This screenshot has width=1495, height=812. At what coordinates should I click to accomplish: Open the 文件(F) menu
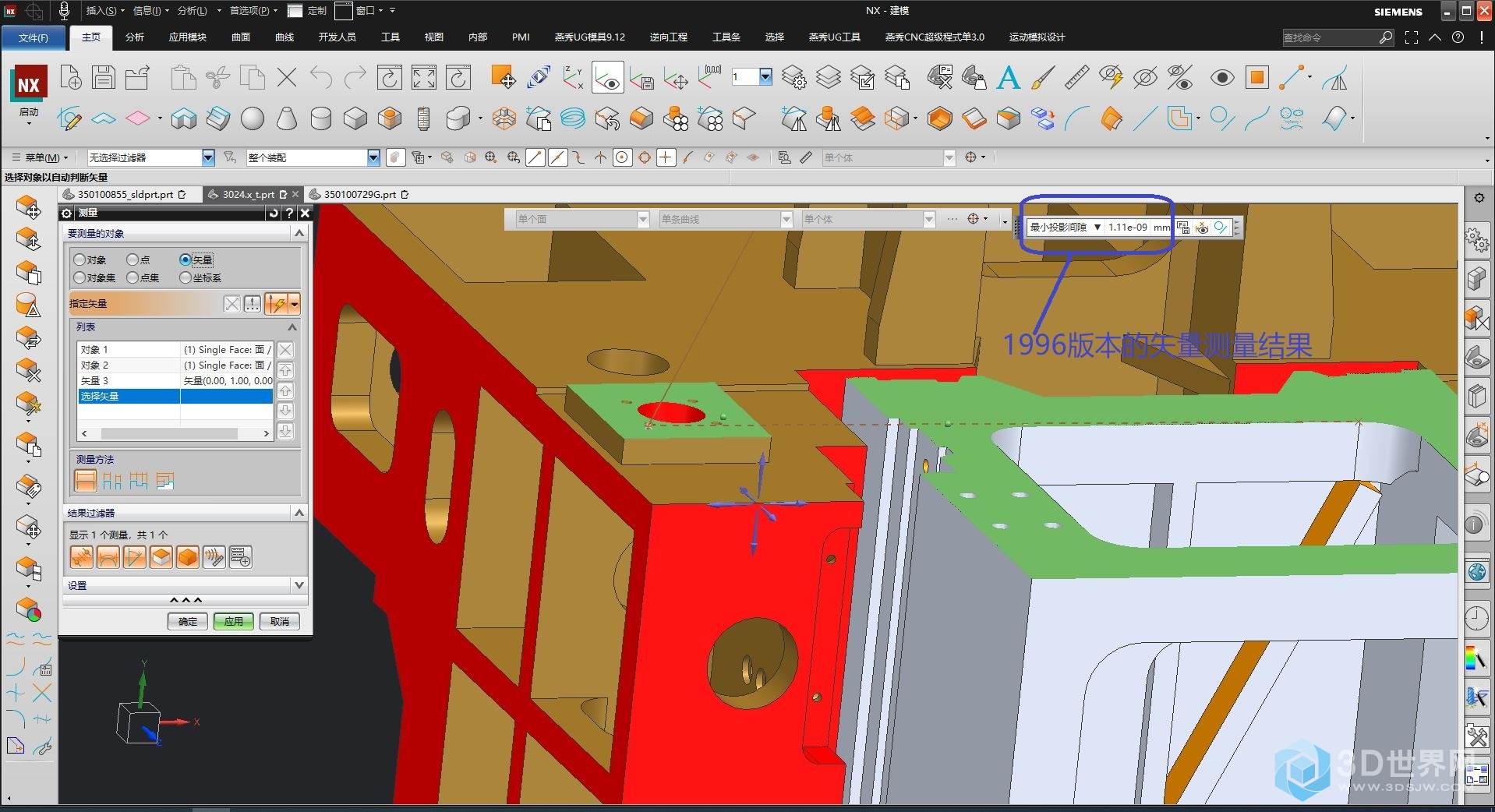pos(34,37)
